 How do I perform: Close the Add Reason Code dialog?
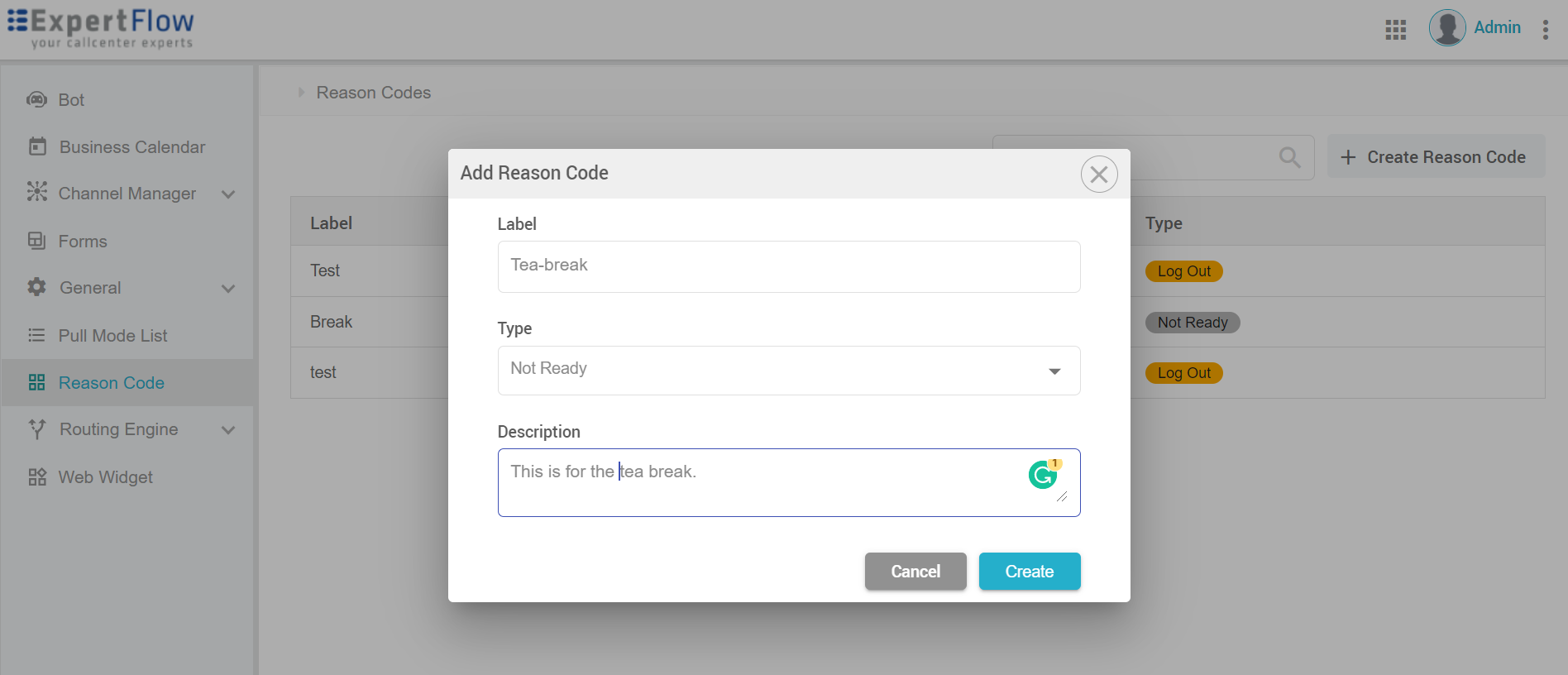coord(1098,175)
